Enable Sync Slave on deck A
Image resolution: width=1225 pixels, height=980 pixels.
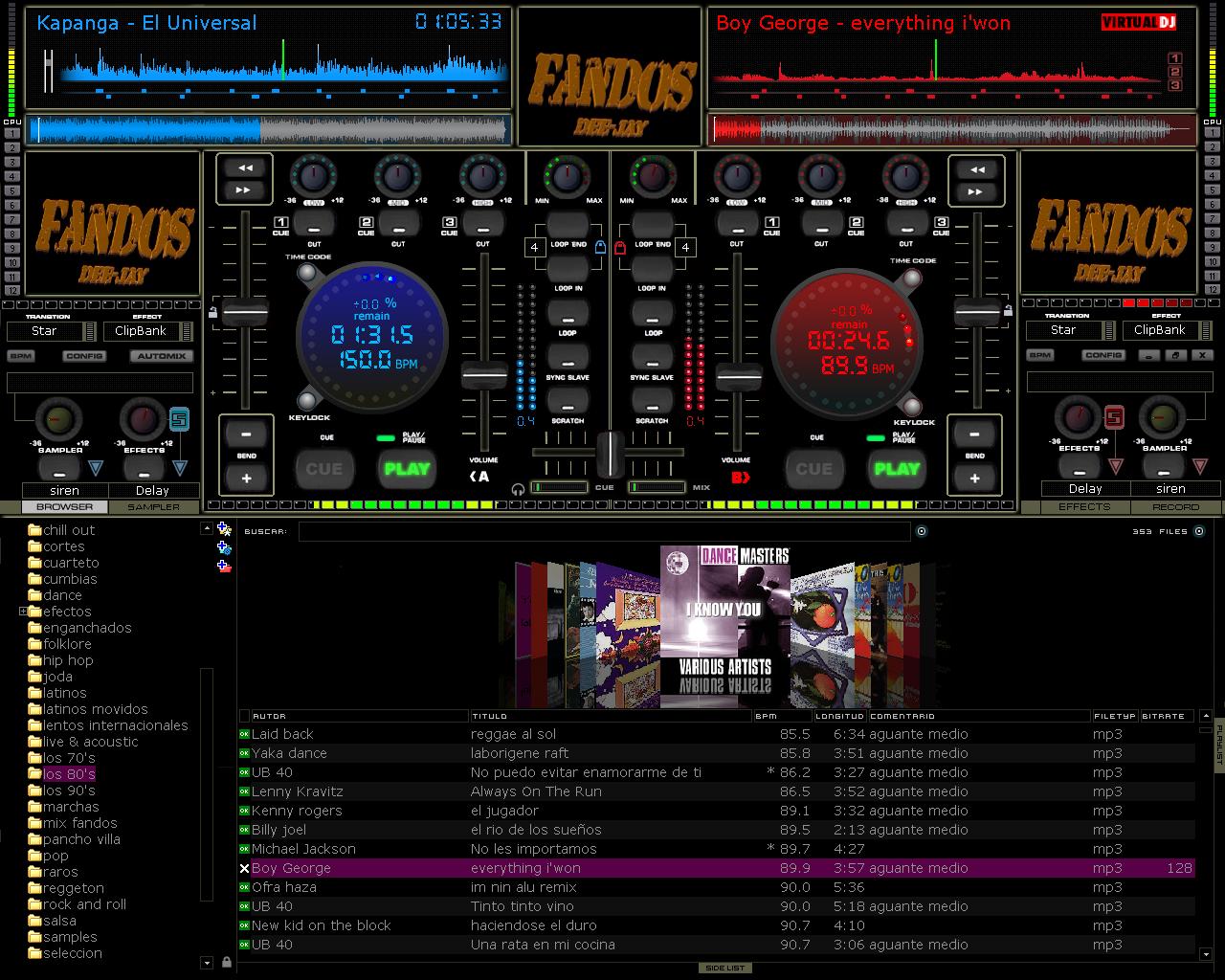568,357
